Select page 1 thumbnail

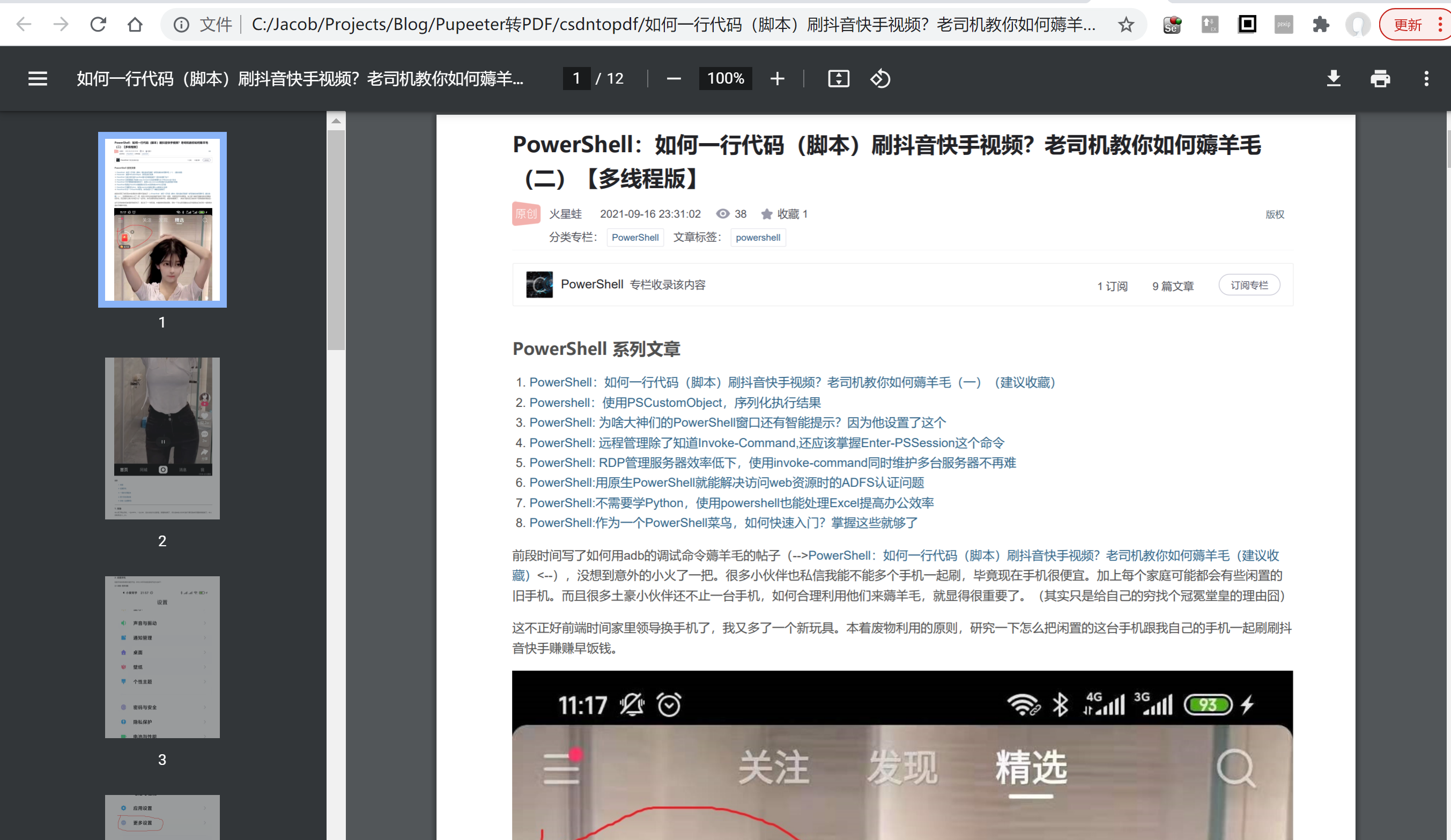pyautogui.click(x=162, y=219)
